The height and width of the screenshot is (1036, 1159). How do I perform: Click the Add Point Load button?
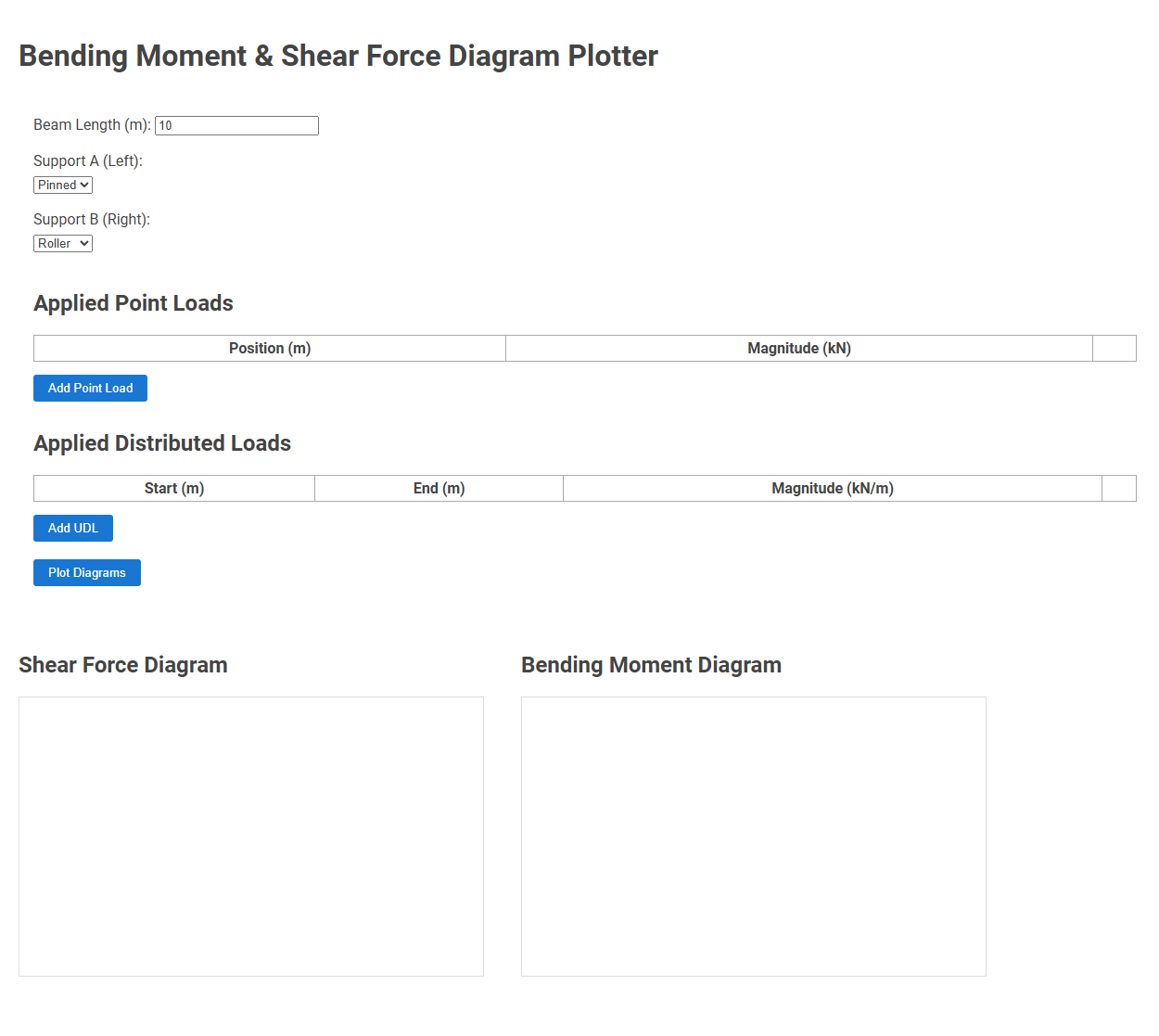90,388
